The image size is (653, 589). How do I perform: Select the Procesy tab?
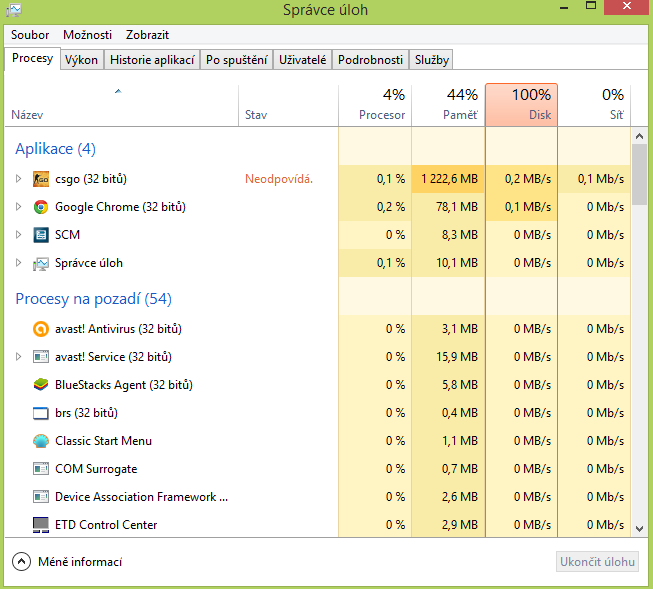[x=32, y=58]
